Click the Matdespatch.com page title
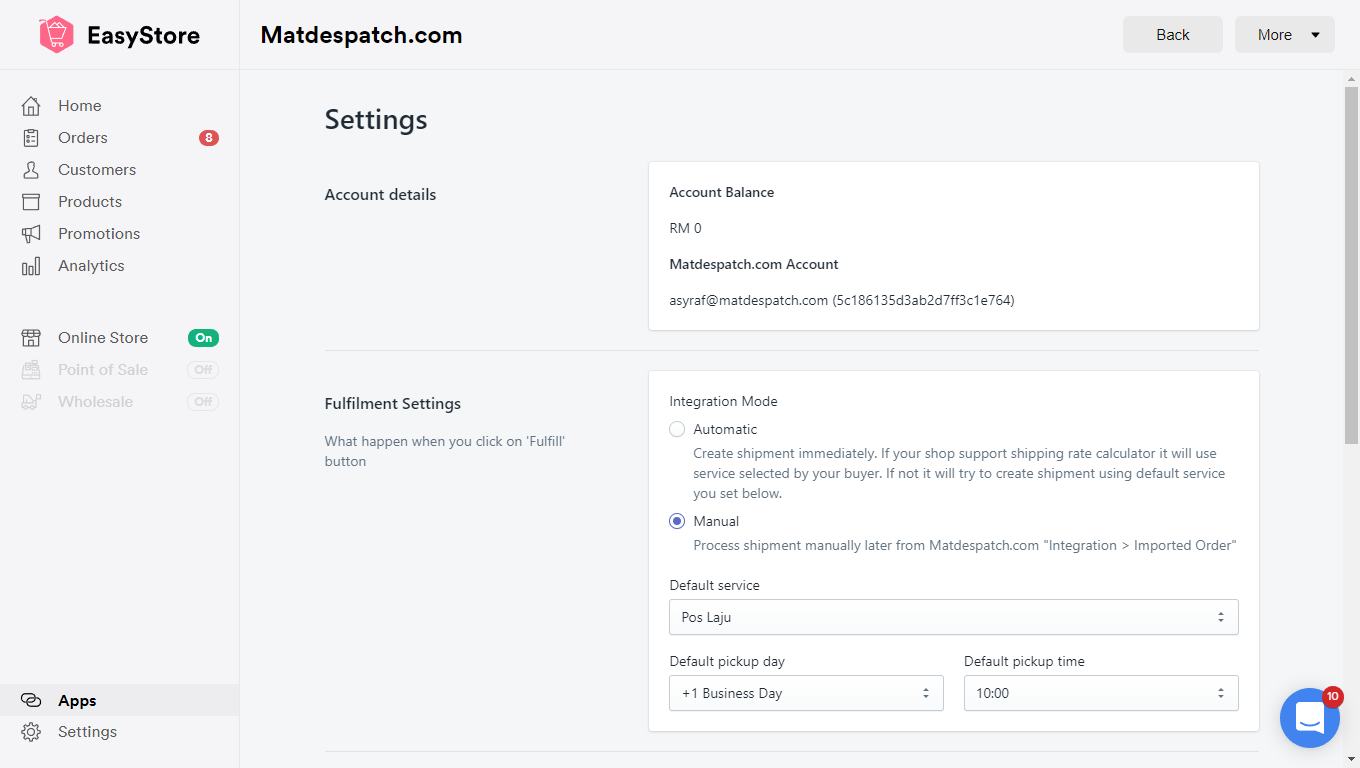Screen dimensions: 1360x768 coord(361,35)
